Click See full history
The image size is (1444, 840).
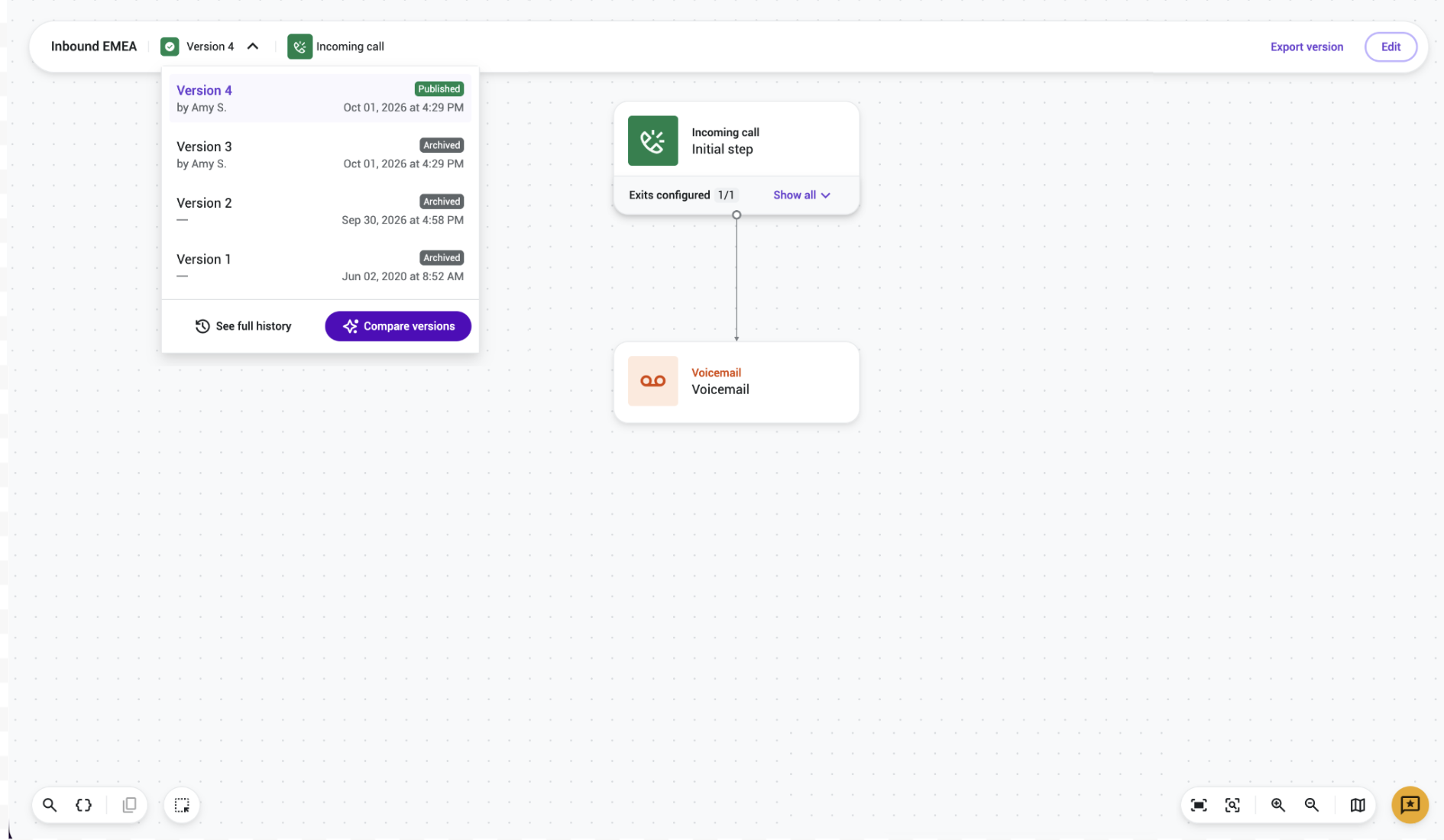(x=243, y=326)
